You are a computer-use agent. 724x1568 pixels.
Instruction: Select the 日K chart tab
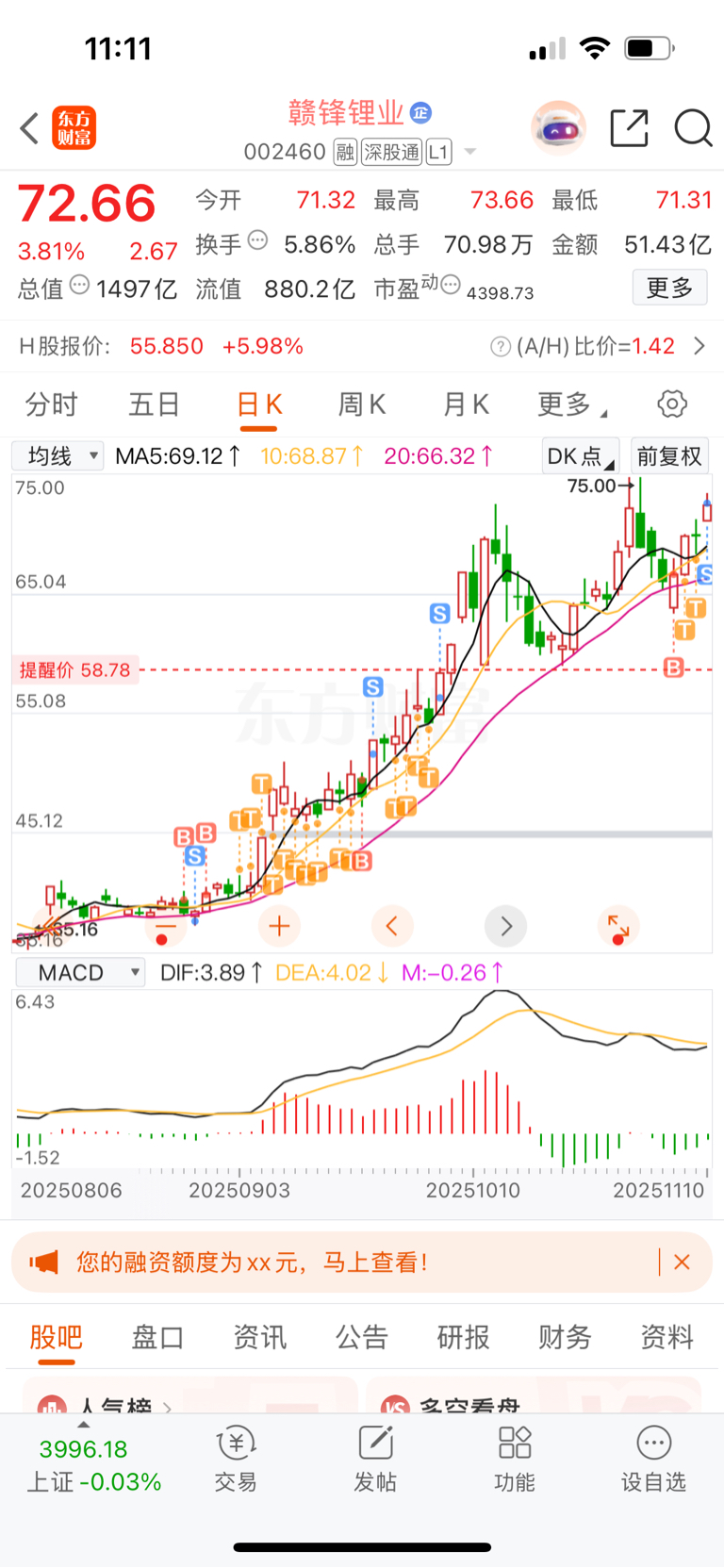(259, 405)
